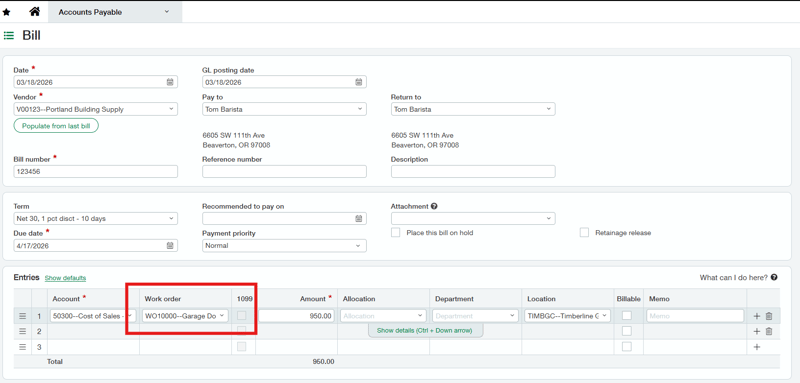Expand the Return to dropdown
Viewport: 800px width, 383px height.
[x=548, y=109]
